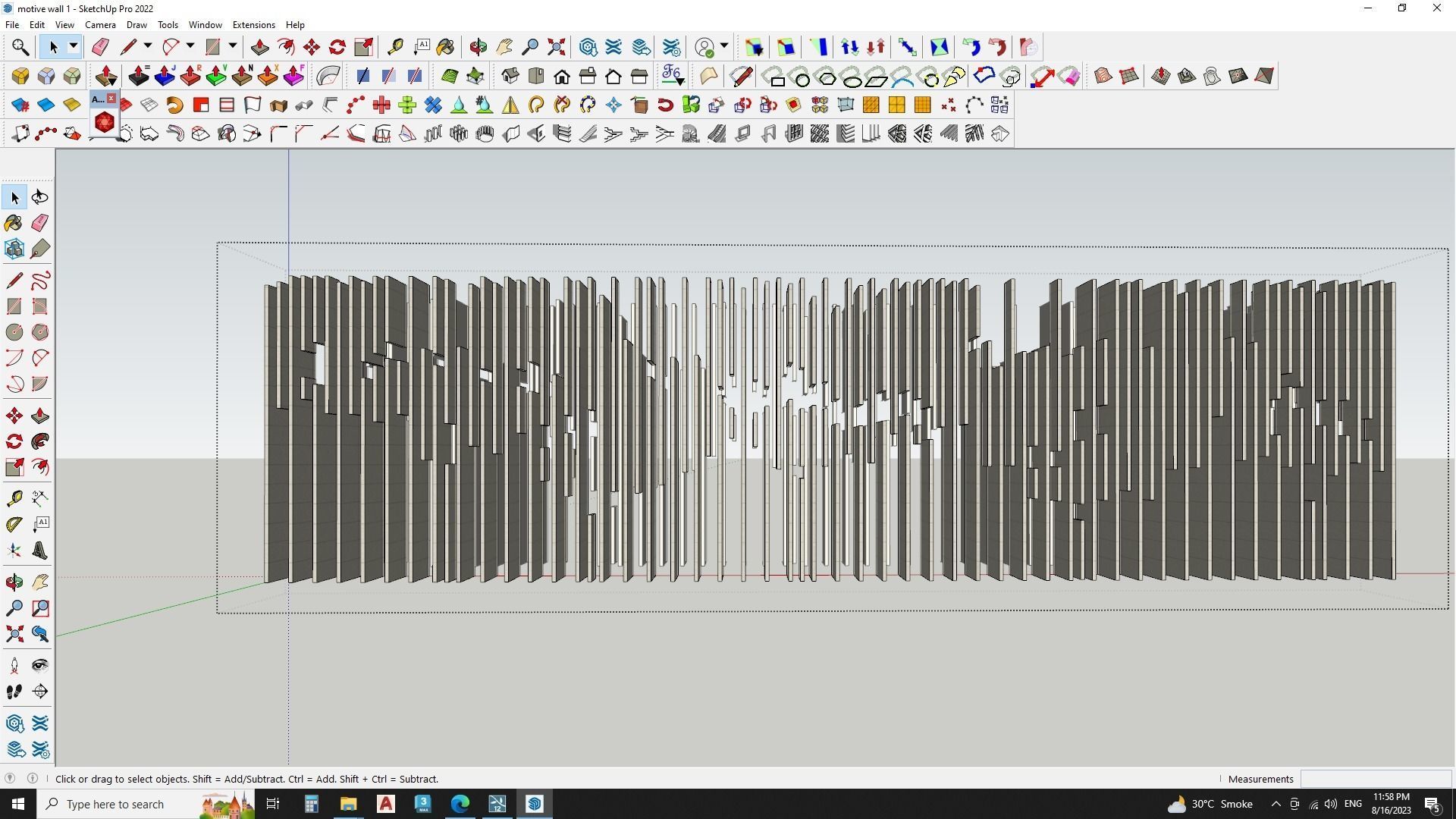
Task: Click the Look Around eye tool
Action: tap(40, 666)
